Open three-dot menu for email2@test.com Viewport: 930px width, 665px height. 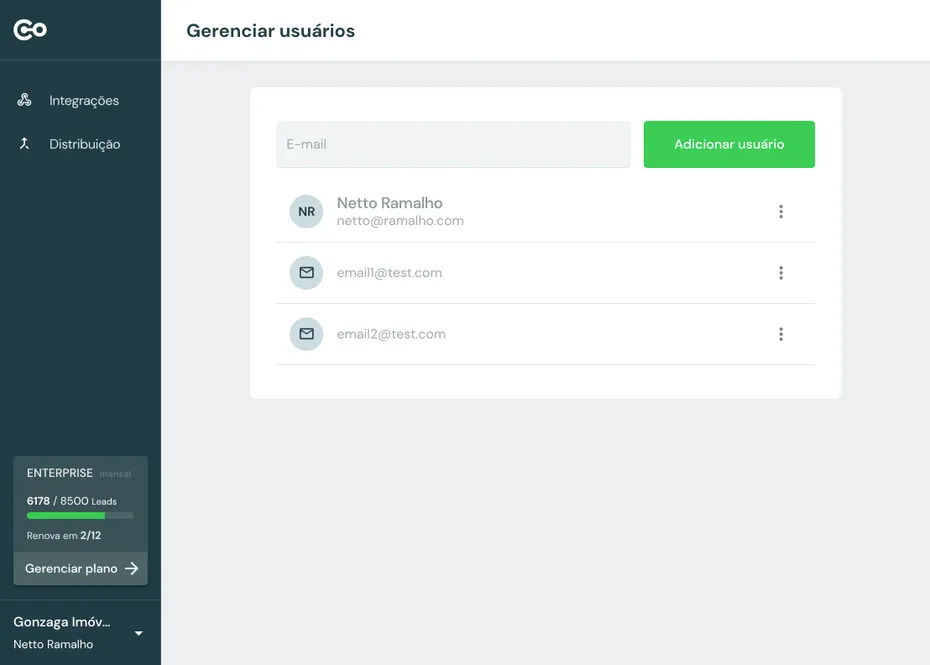point(781,334)
